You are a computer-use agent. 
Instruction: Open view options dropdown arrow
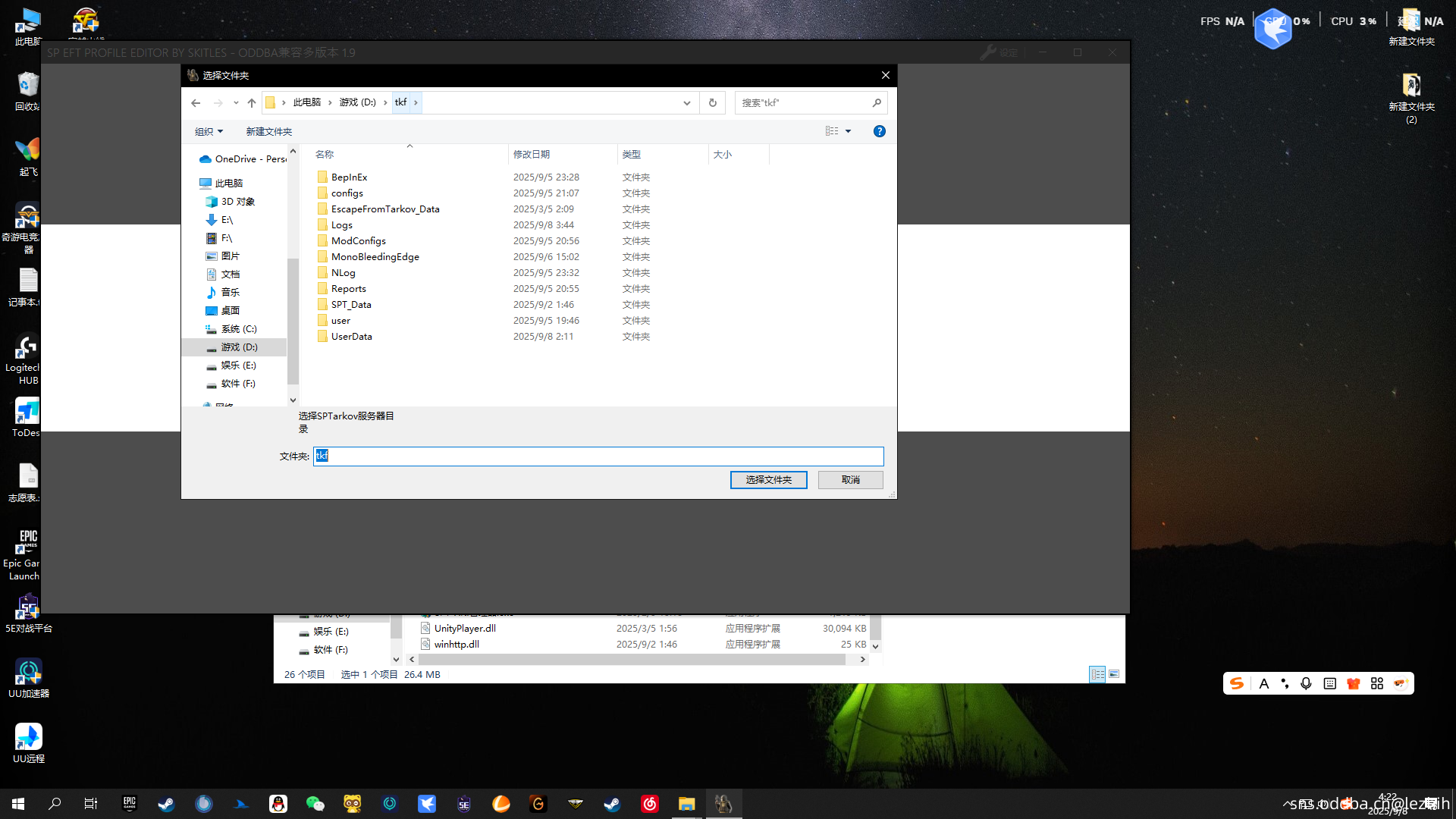[x=848, y=131]
